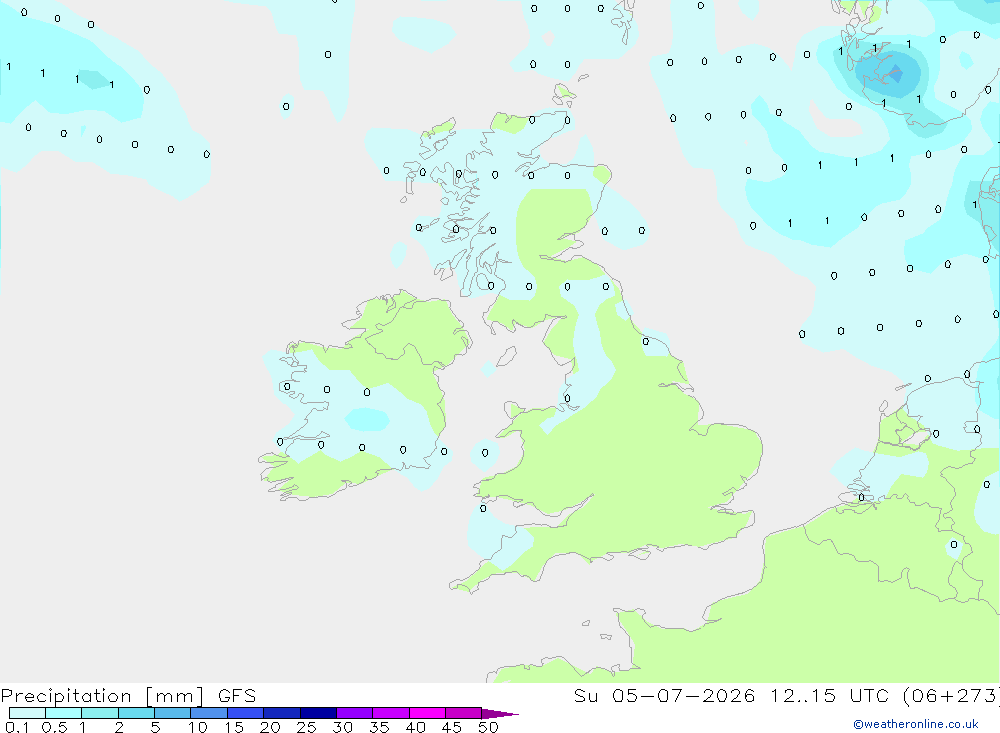Click the '30' legend scale label

pos(342,727)
